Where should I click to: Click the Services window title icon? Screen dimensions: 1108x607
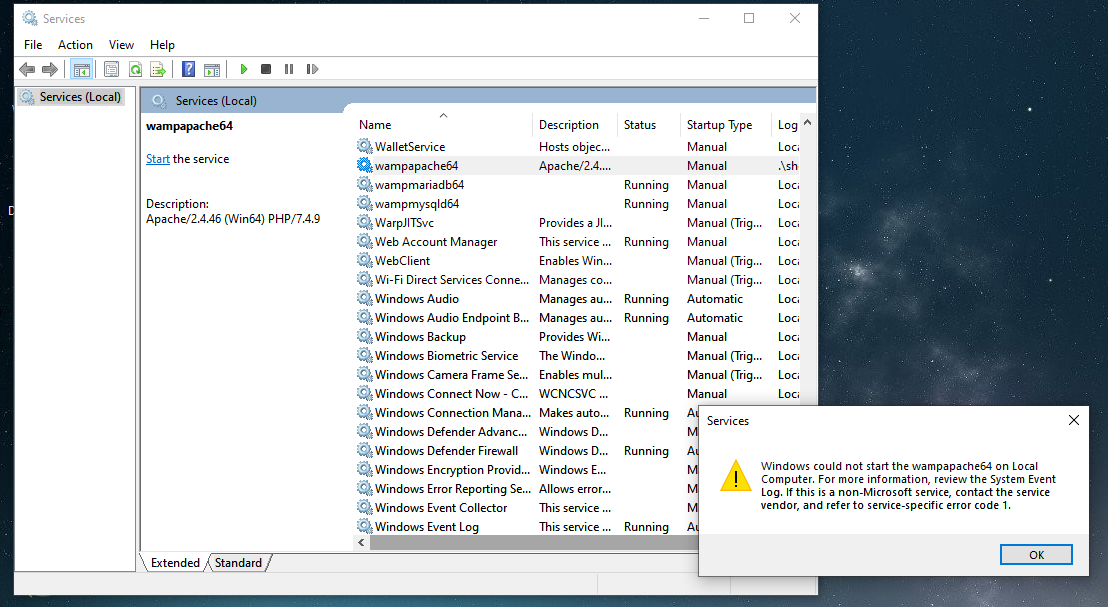[30, 18]
